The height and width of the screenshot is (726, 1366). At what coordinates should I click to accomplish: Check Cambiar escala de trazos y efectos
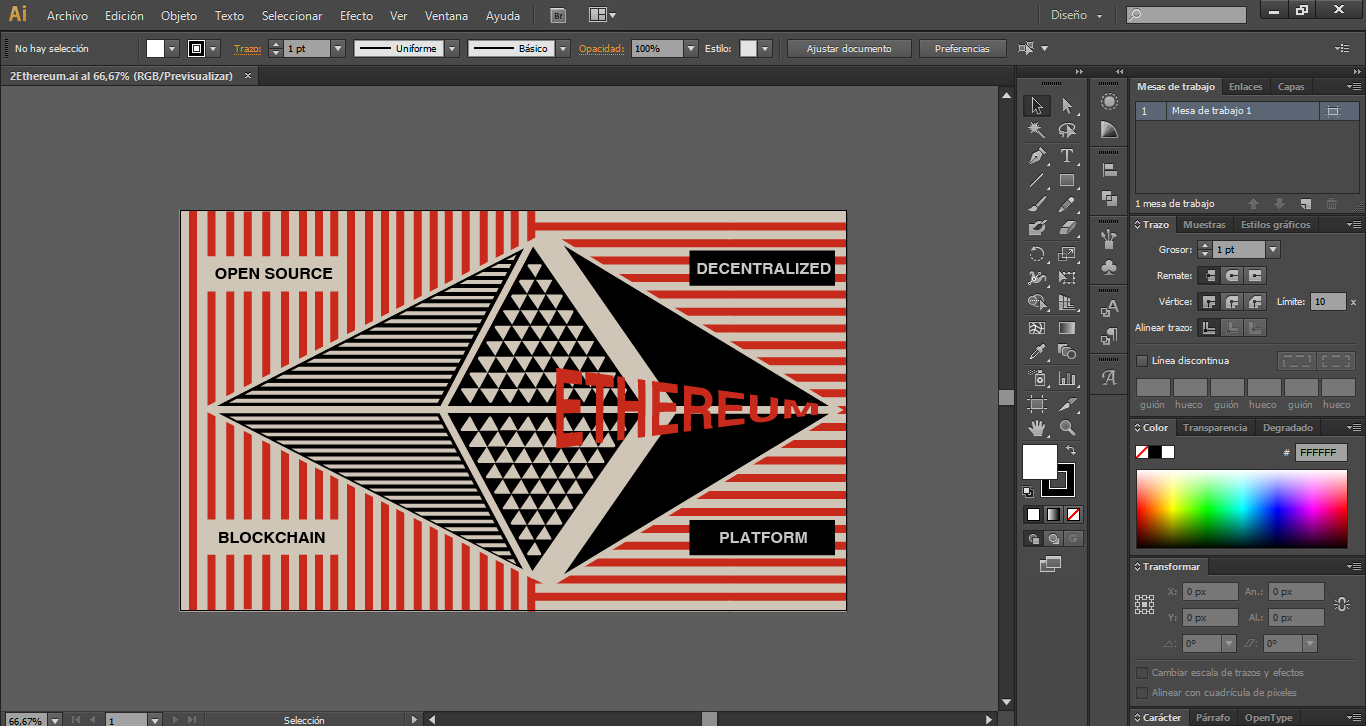point(1142,673)
